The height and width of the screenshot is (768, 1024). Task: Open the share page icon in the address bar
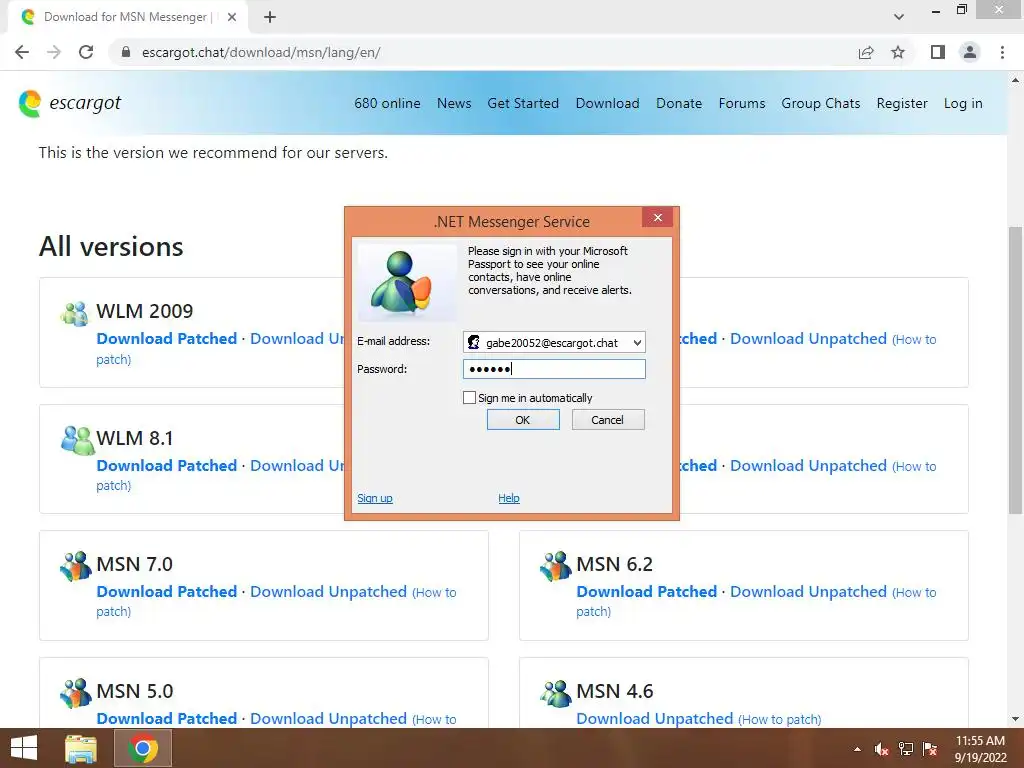tap(866, 52)
